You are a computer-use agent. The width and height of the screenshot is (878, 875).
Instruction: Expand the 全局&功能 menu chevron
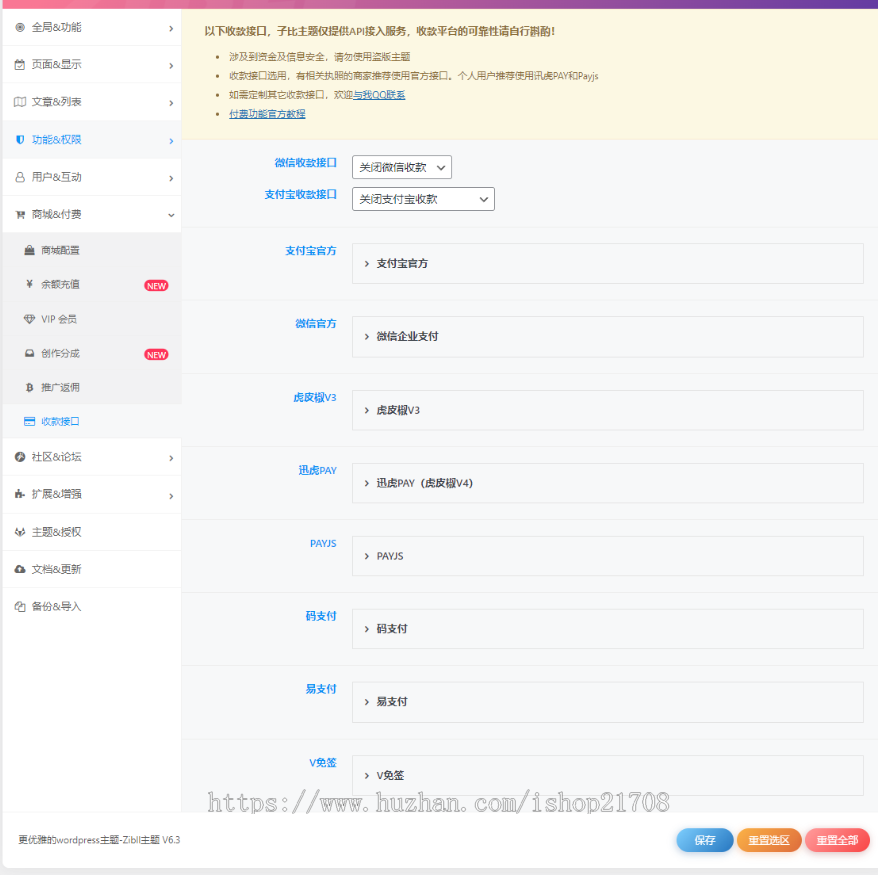pyautogui.click(x=171, y=28)
